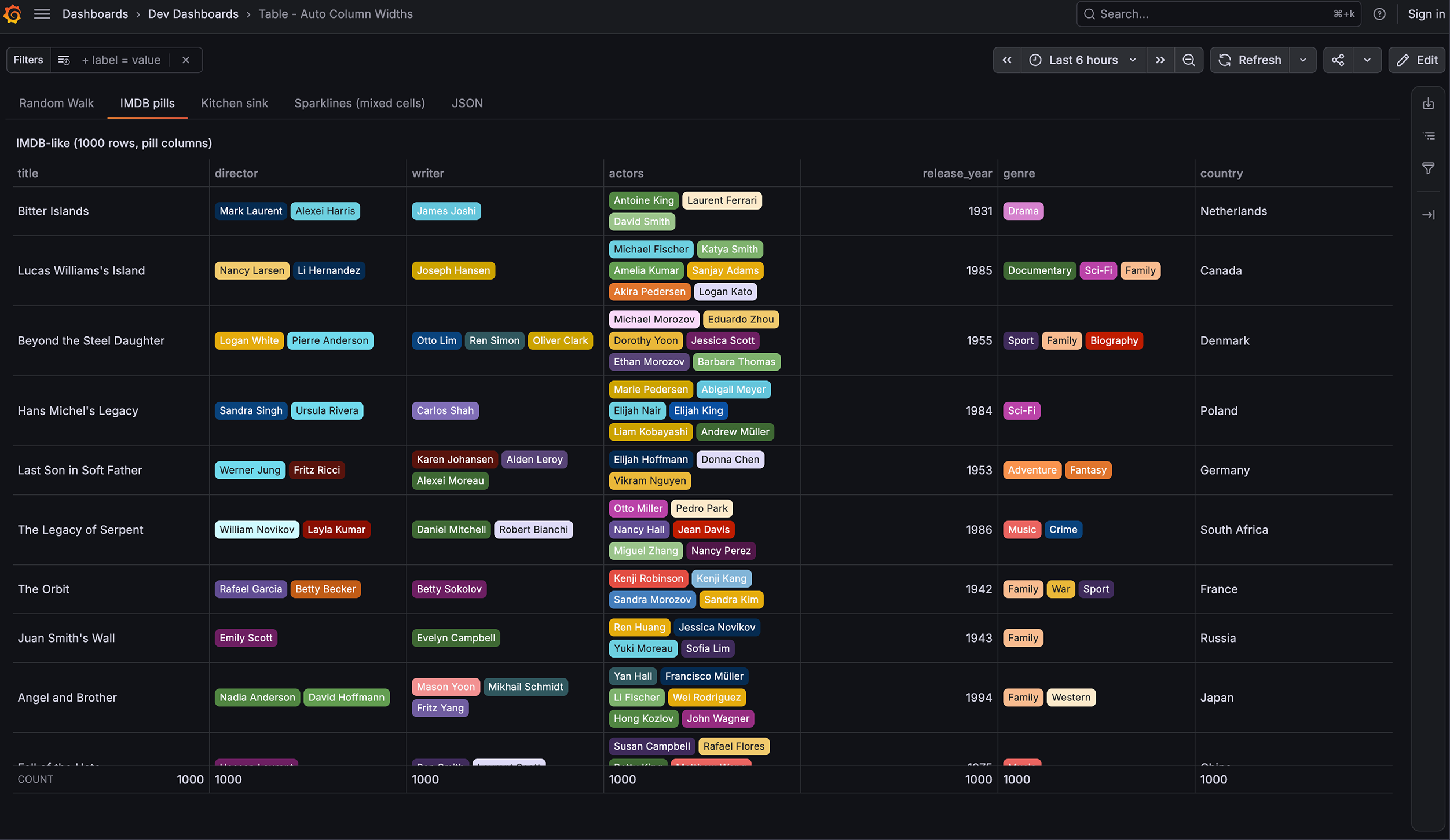Collapse the sidebar with arrow-to-bar icon
Screen dimensions: 1450x840
click(x=1429, y=215)
